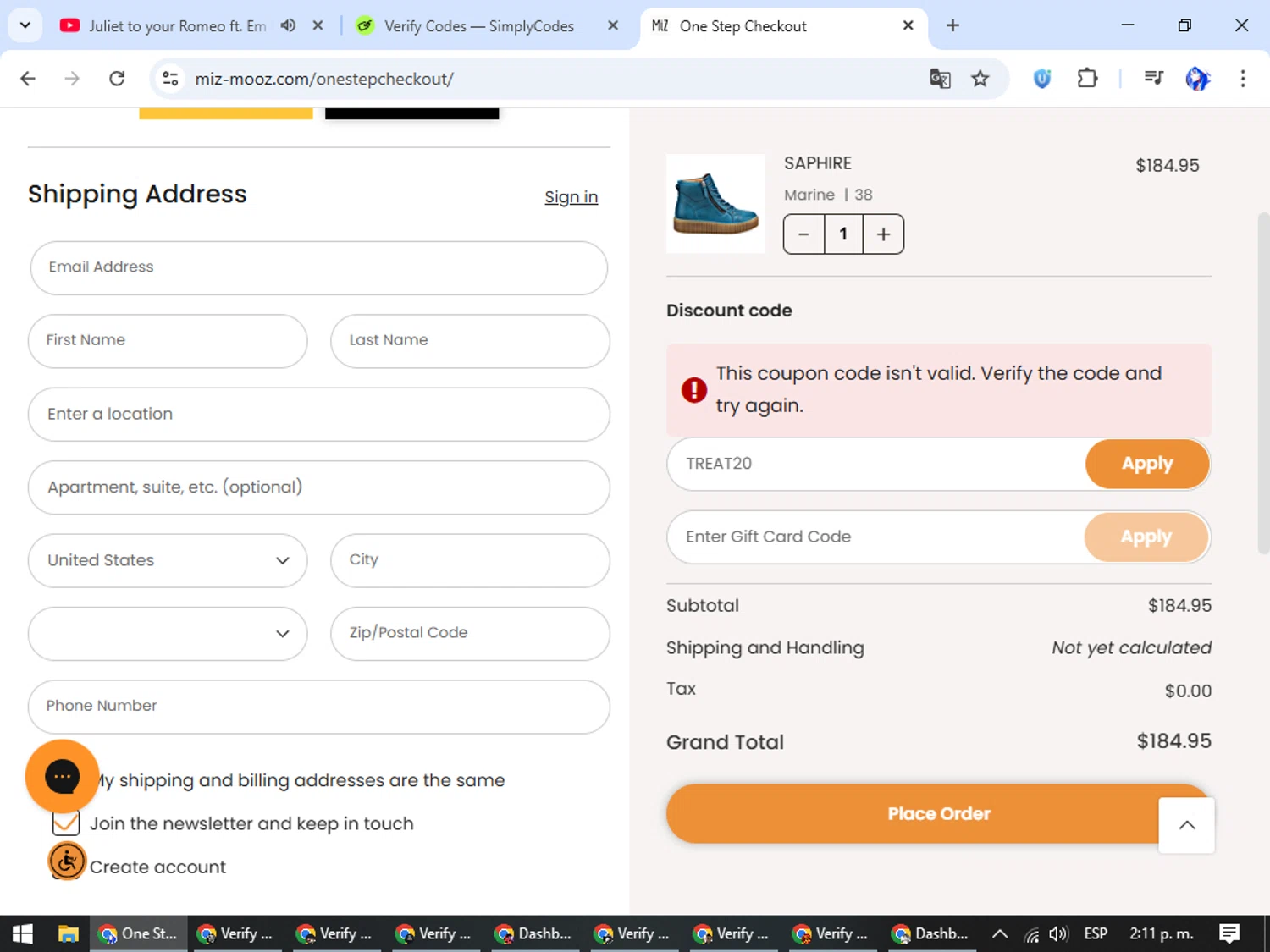The width and height of the screenshot is (1270, 952).
Task: Select the One Step Checkout tab
Action: pos(783,26)
